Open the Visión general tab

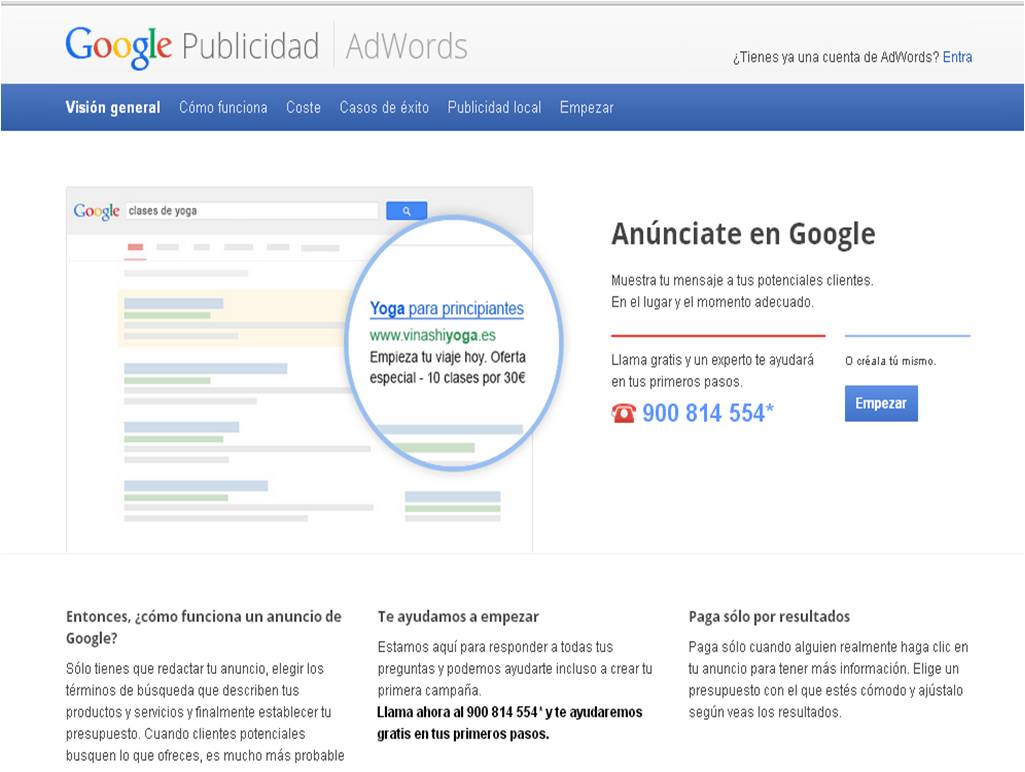pos(113,108)
